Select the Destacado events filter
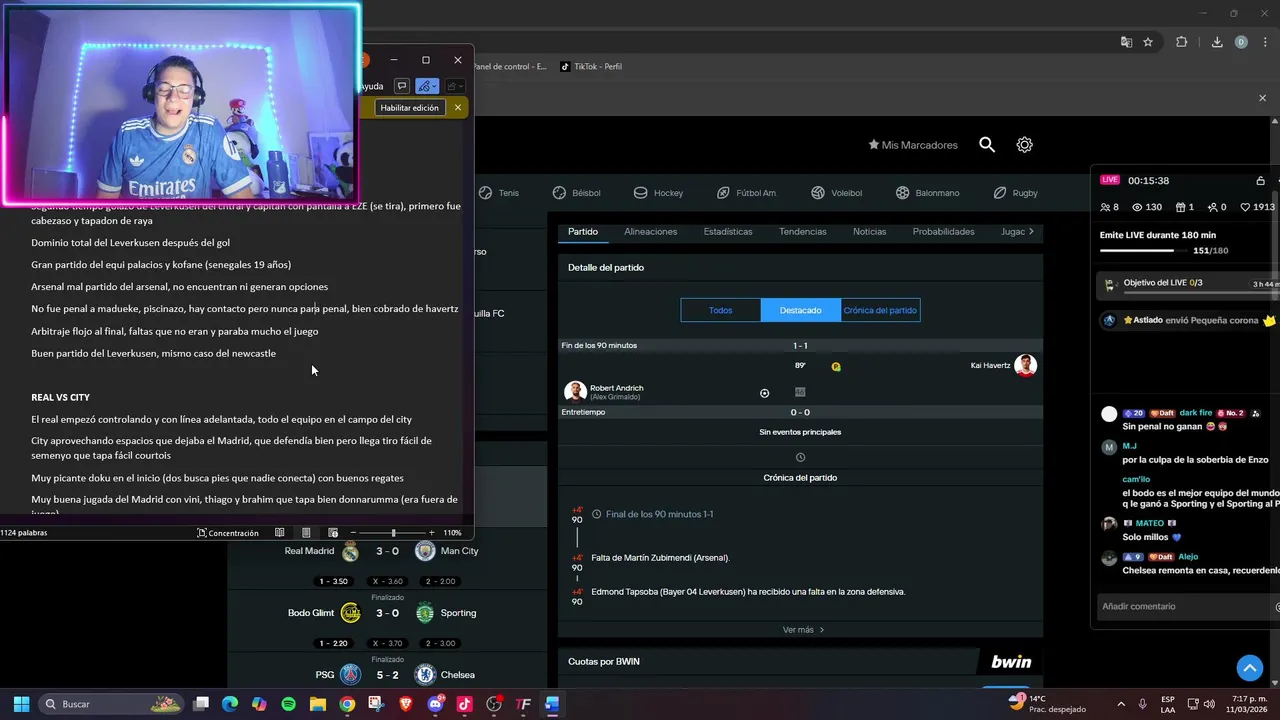The width and height of the screenshot is (1280, 720). (801, 310)
